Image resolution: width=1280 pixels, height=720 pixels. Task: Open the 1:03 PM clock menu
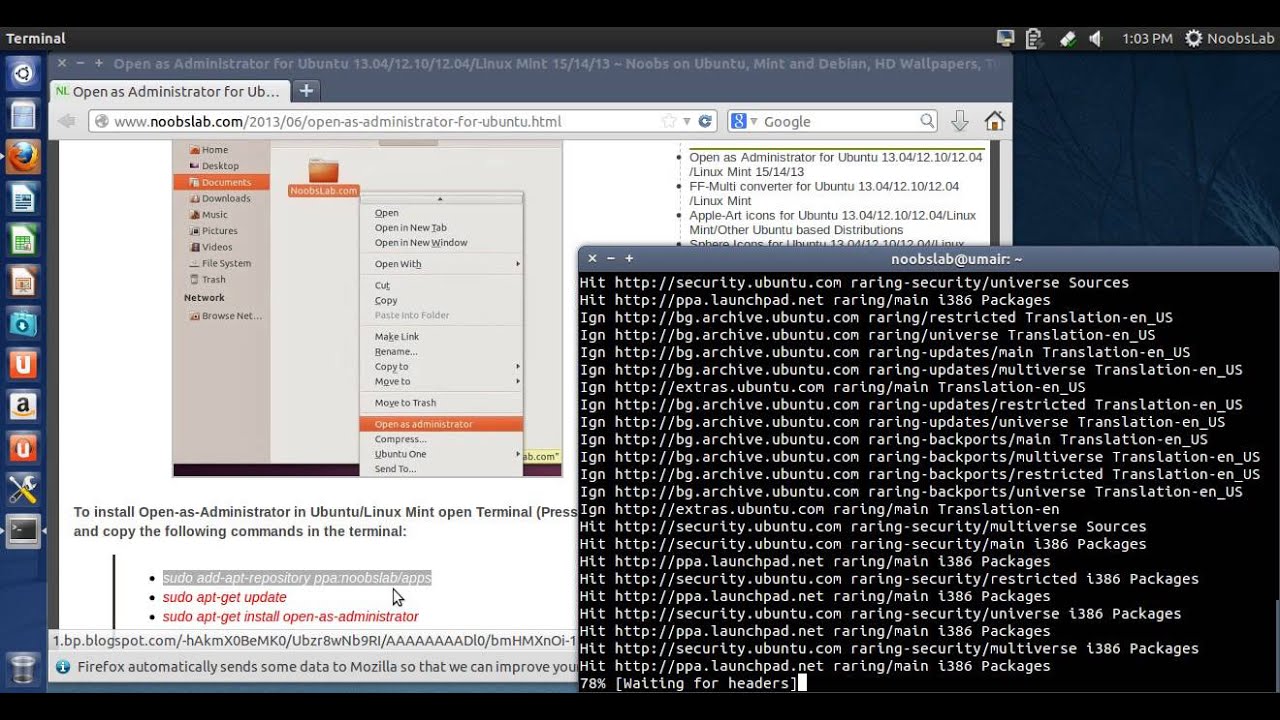(x=1147, y=38)
